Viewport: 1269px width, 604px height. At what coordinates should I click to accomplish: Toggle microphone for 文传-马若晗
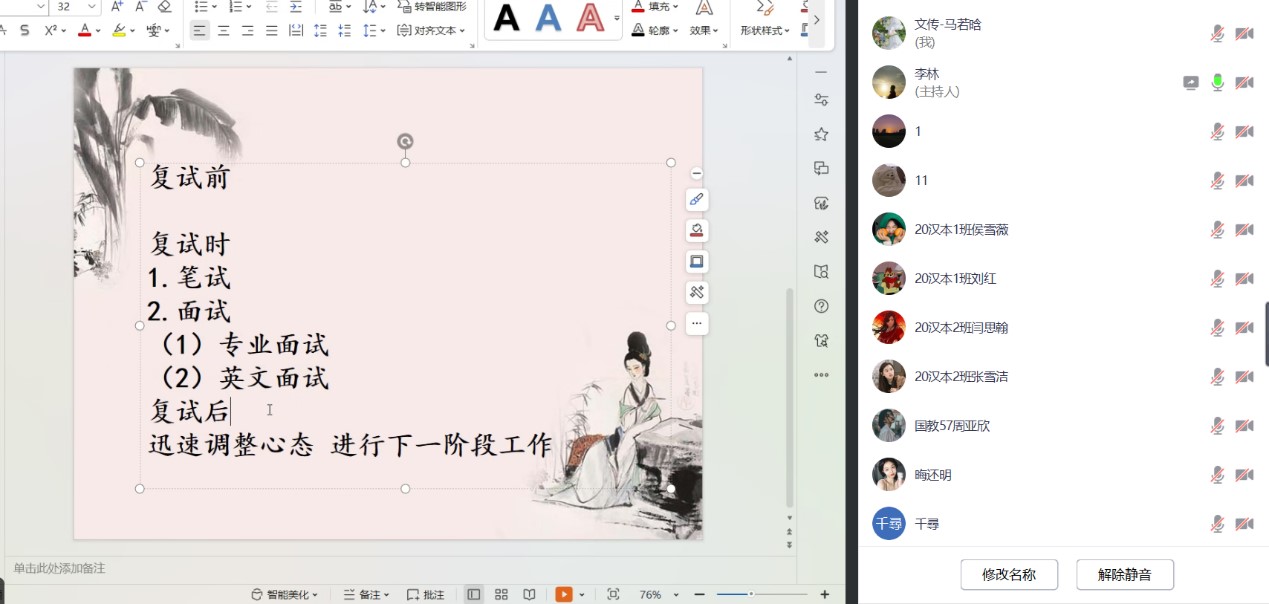point(1217,33)
